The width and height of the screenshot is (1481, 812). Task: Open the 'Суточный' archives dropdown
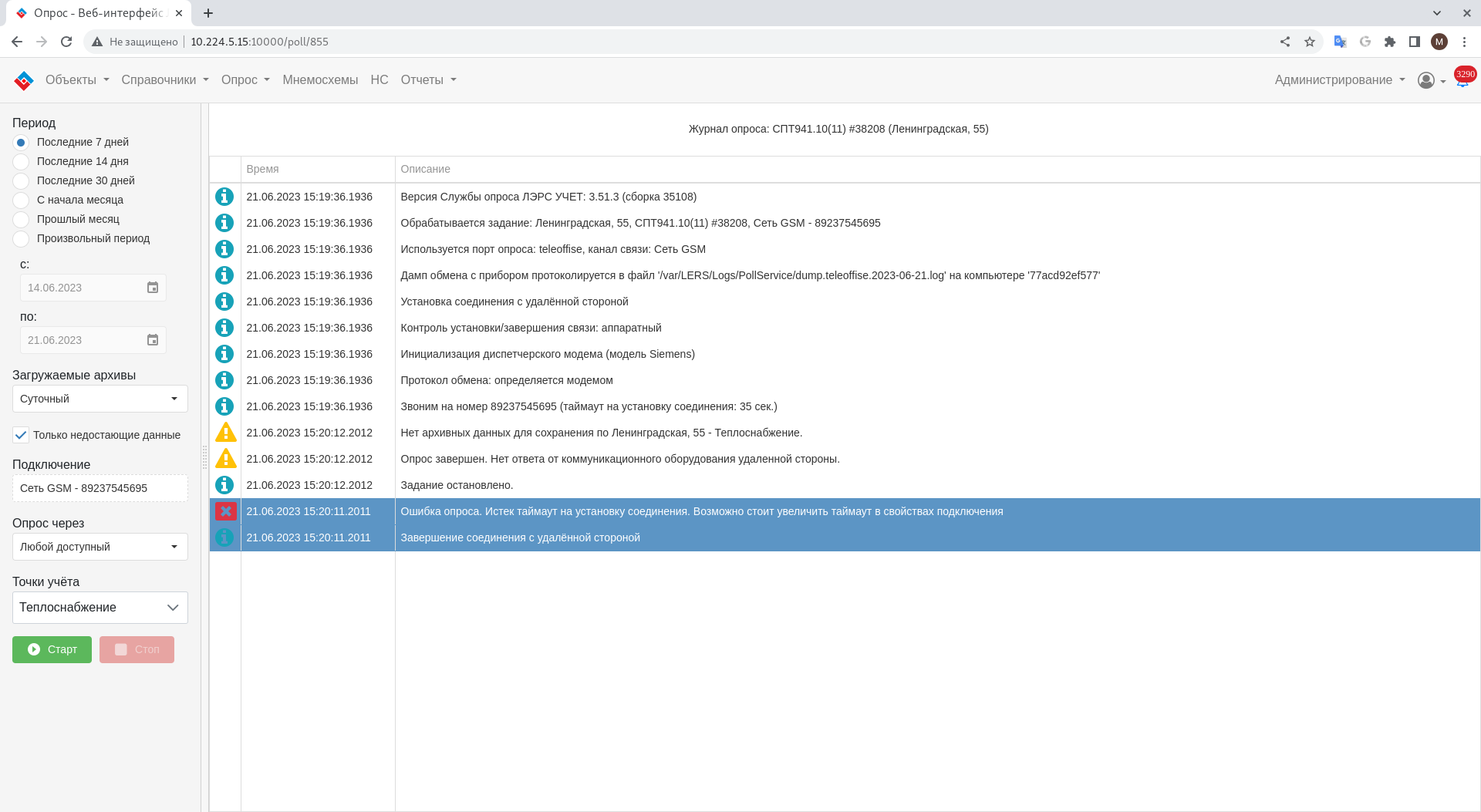click(x=100, y=399)
